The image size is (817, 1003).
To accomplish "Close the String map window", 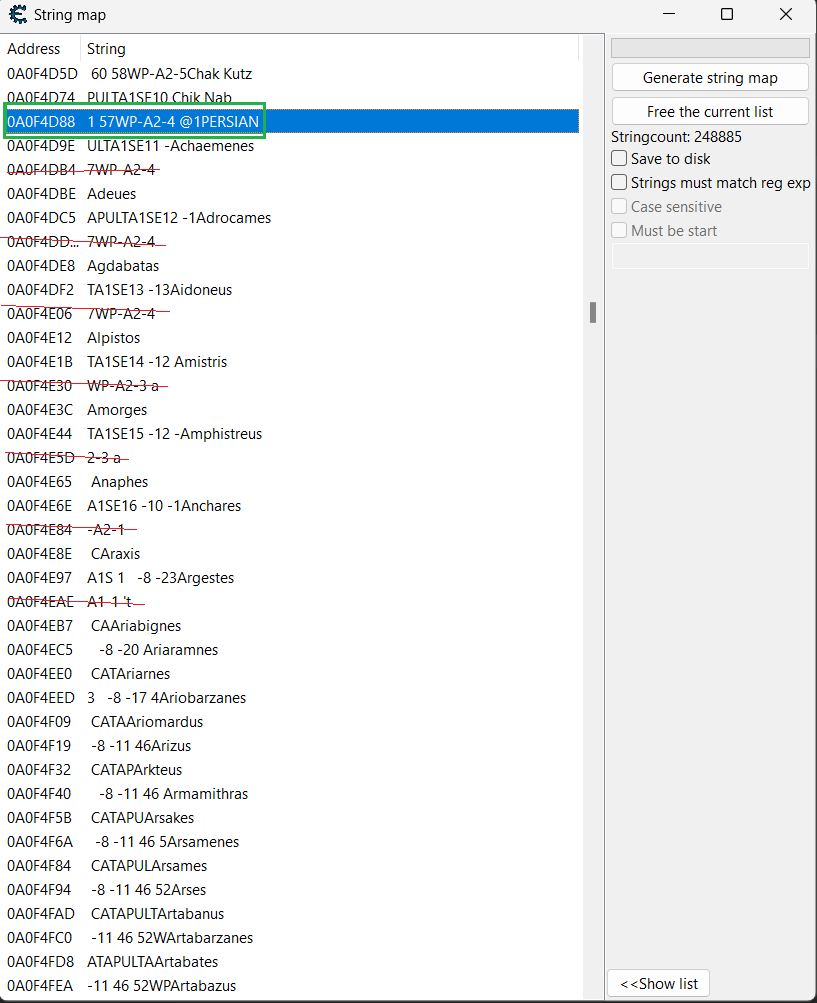I will (x=786, y=14).
